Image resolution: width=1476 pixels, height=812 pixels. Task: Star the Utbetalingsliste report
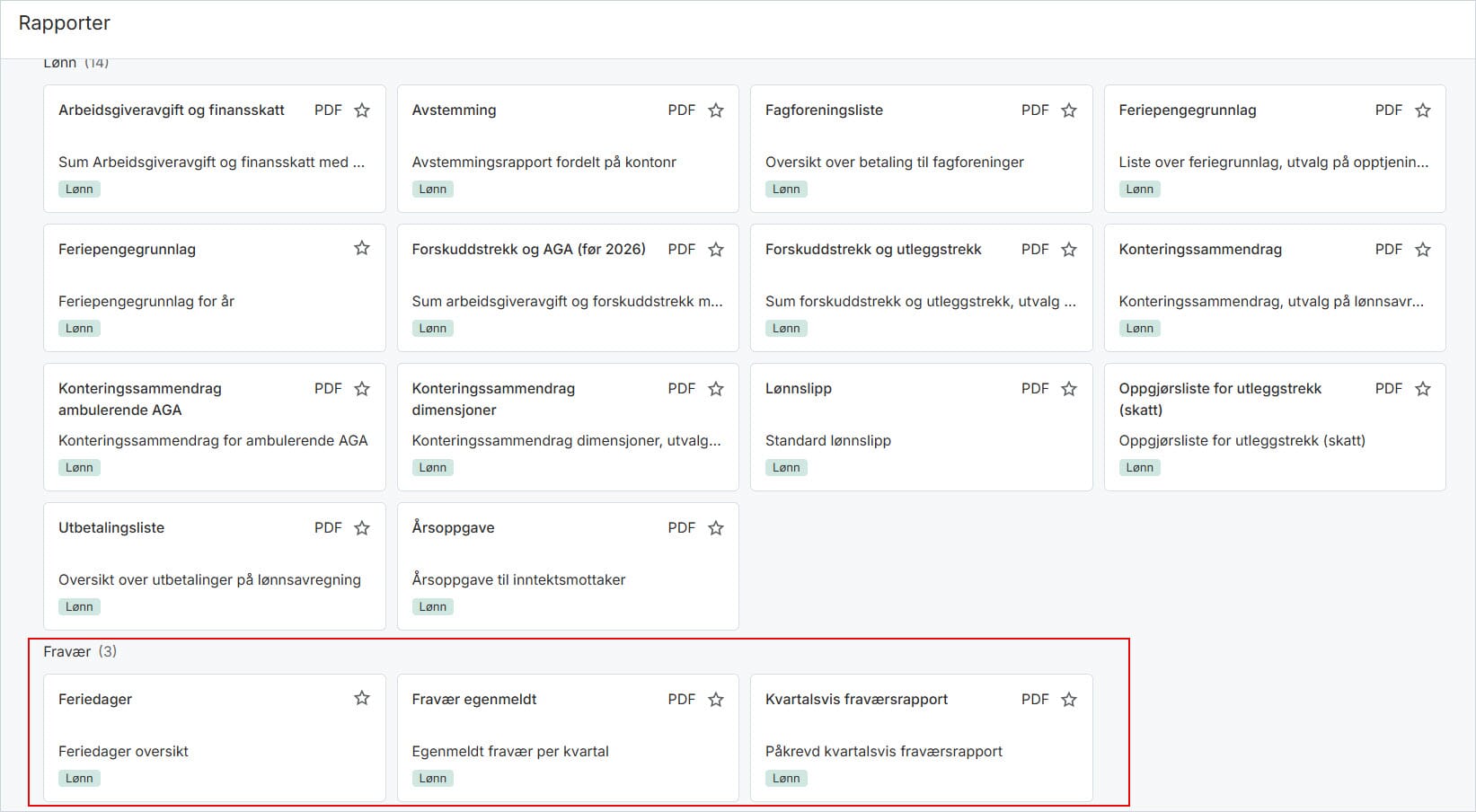tap(362, 528)
